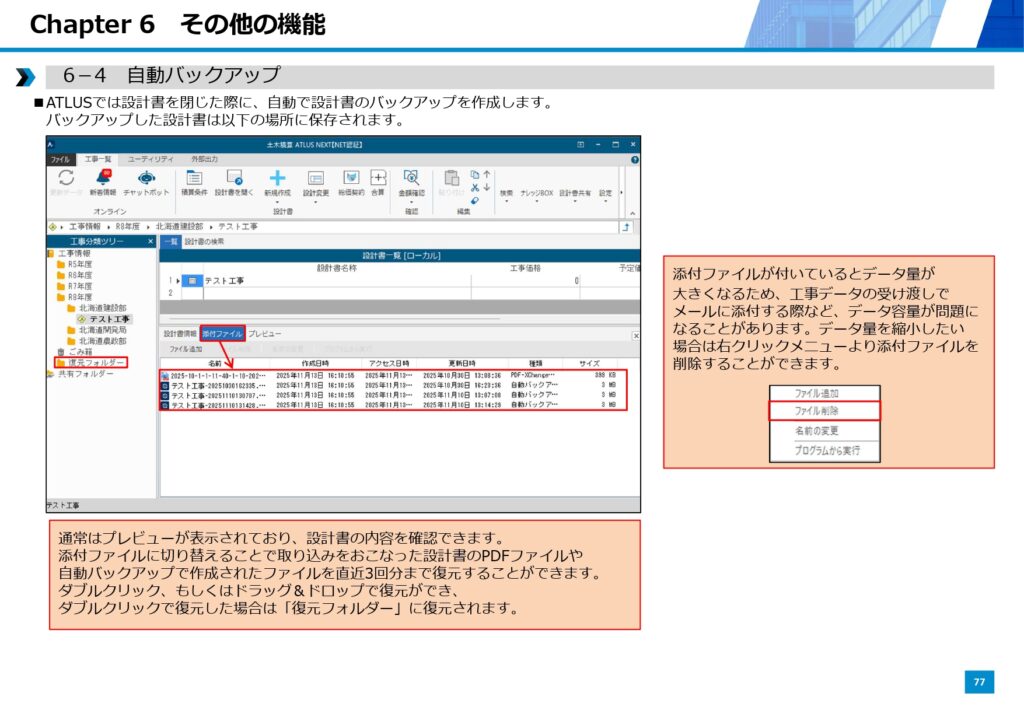
Task: Open the 検索 dropdown in ribbon
Action: tap(506, 193)
